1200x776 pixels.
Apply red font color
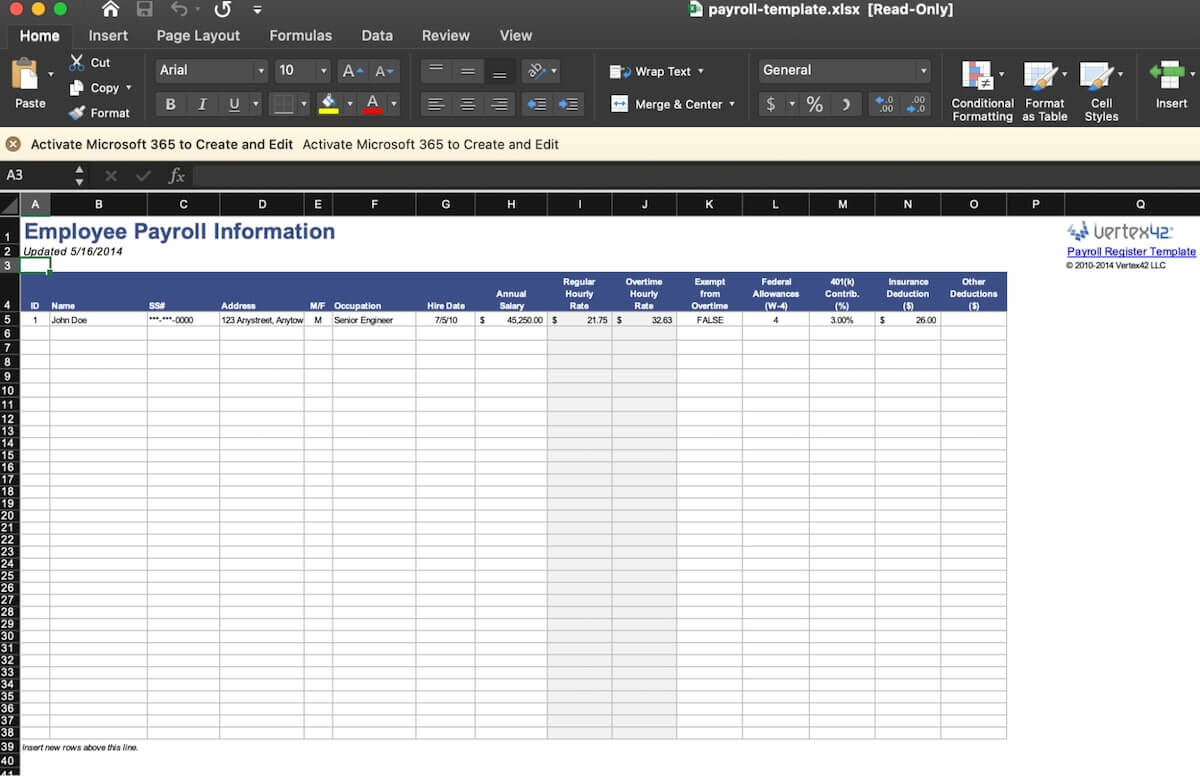pyautogui.click(x=373, y=104)
